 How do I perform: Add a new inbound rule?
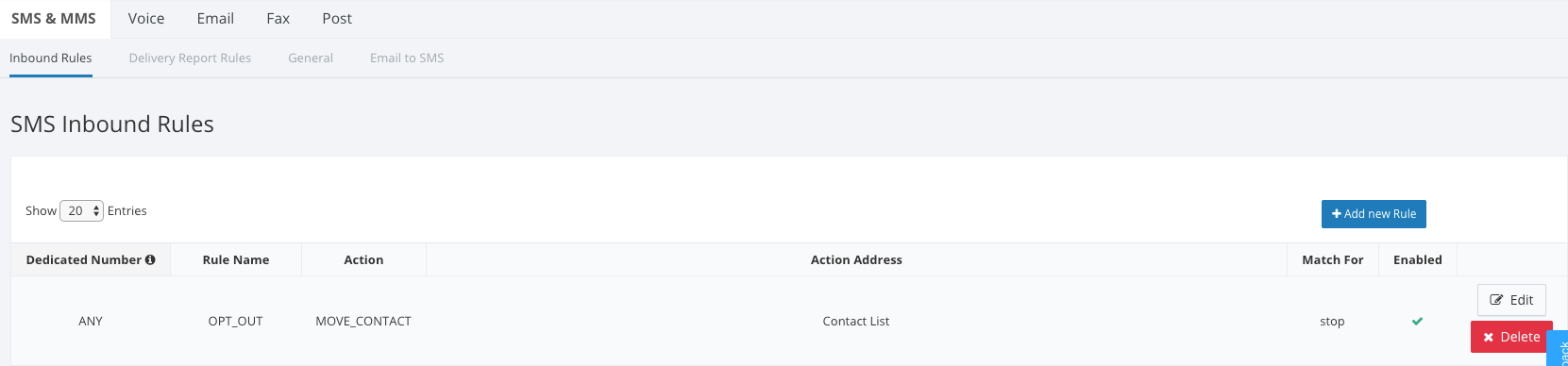(x=1374, y=214)
